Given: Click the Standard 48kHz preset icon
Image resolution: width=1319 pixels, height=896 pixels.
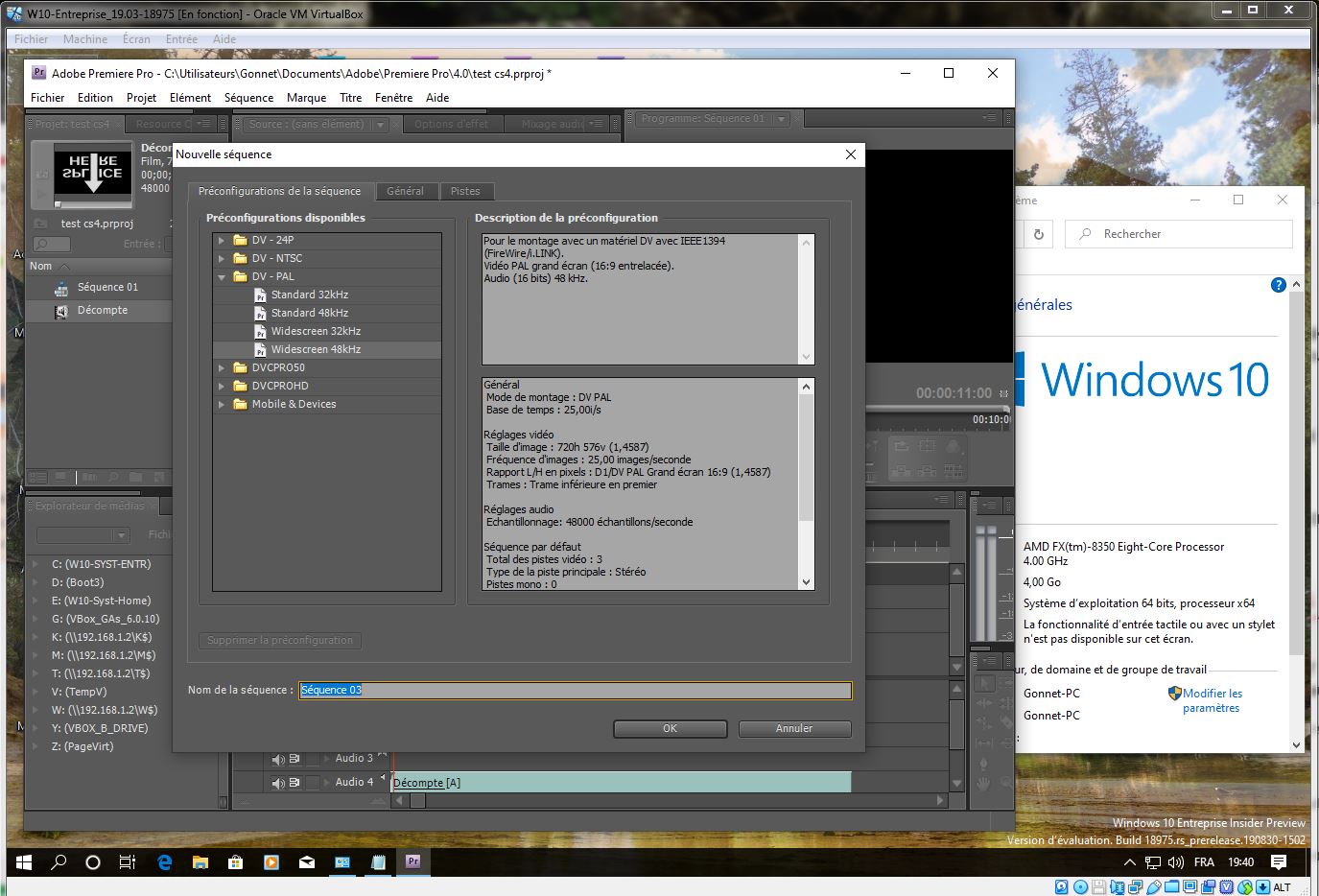Looking at the screenshot, I should tap(260, 313).
